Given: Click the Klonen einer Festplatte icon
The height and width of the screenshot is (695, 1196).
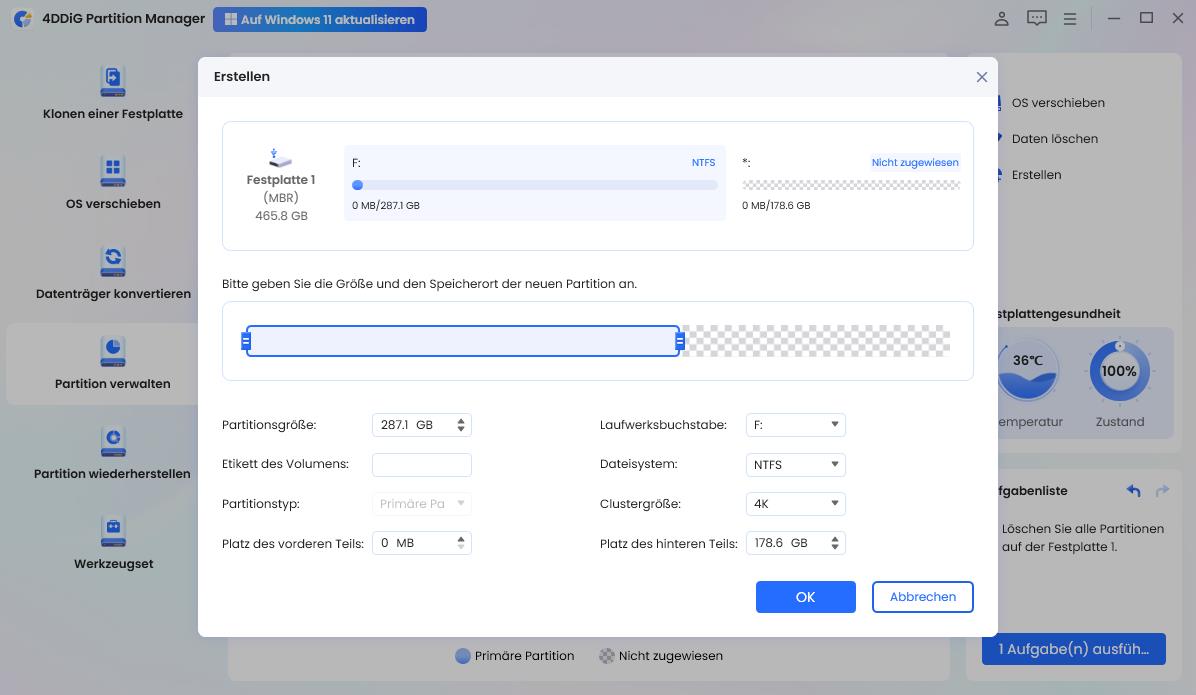Looking at the screenshot, I should 112,81.
